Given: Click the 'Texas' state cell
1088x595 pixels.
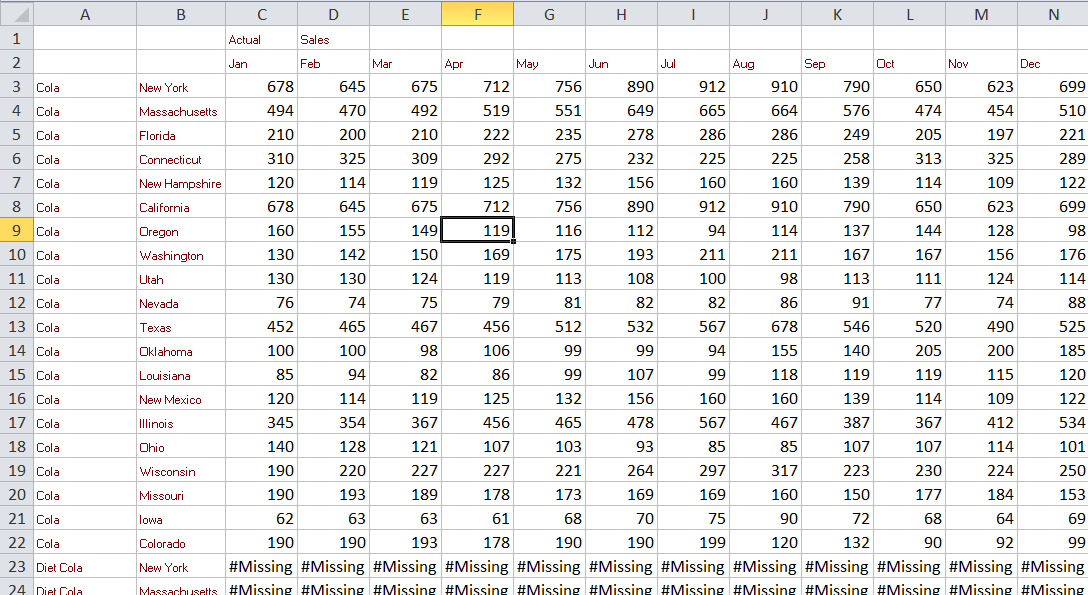Looking at the screenshot, I should (181, 327).
